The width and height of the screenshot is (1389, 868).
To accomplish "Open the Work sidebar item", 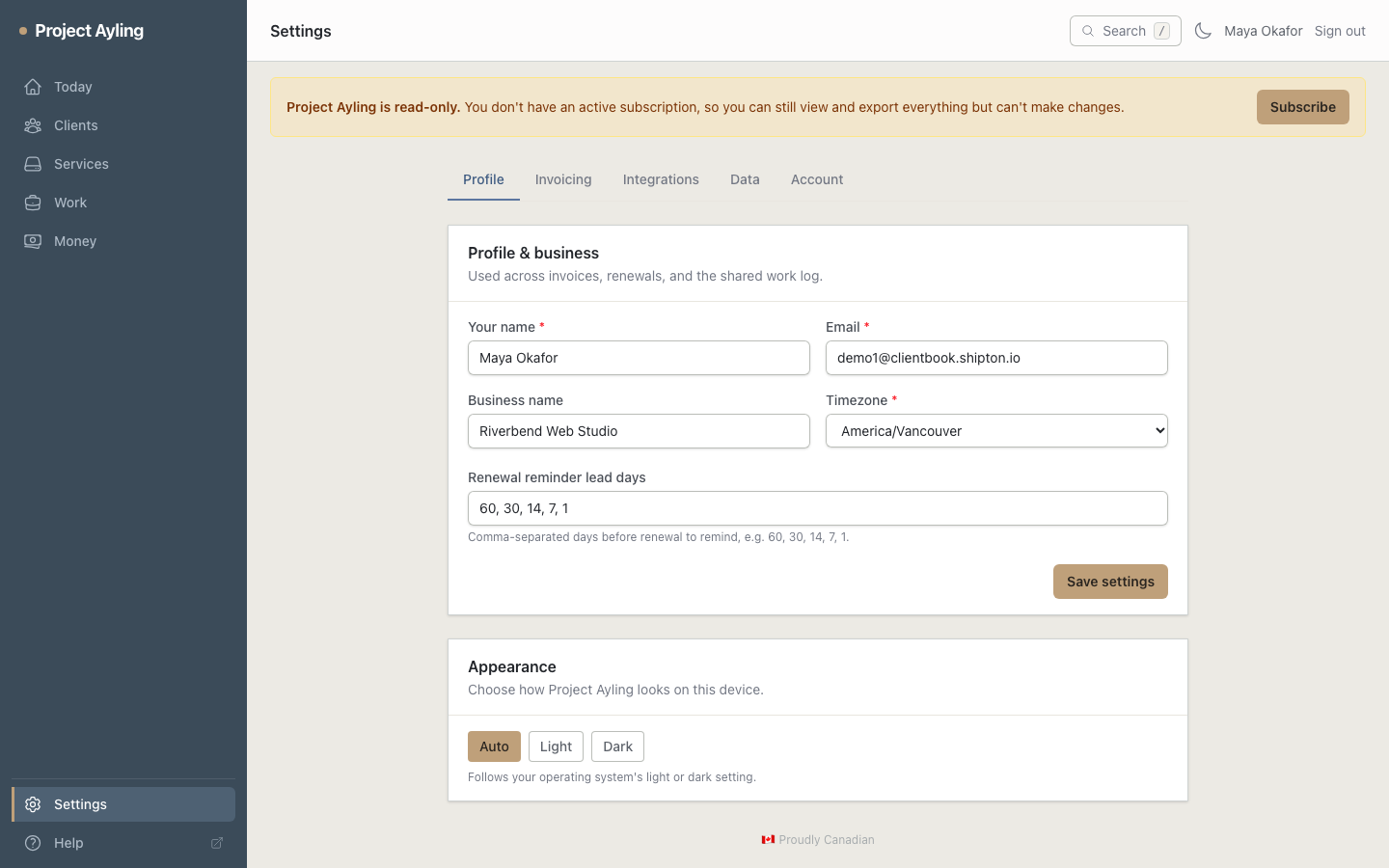I will point(123,203).
